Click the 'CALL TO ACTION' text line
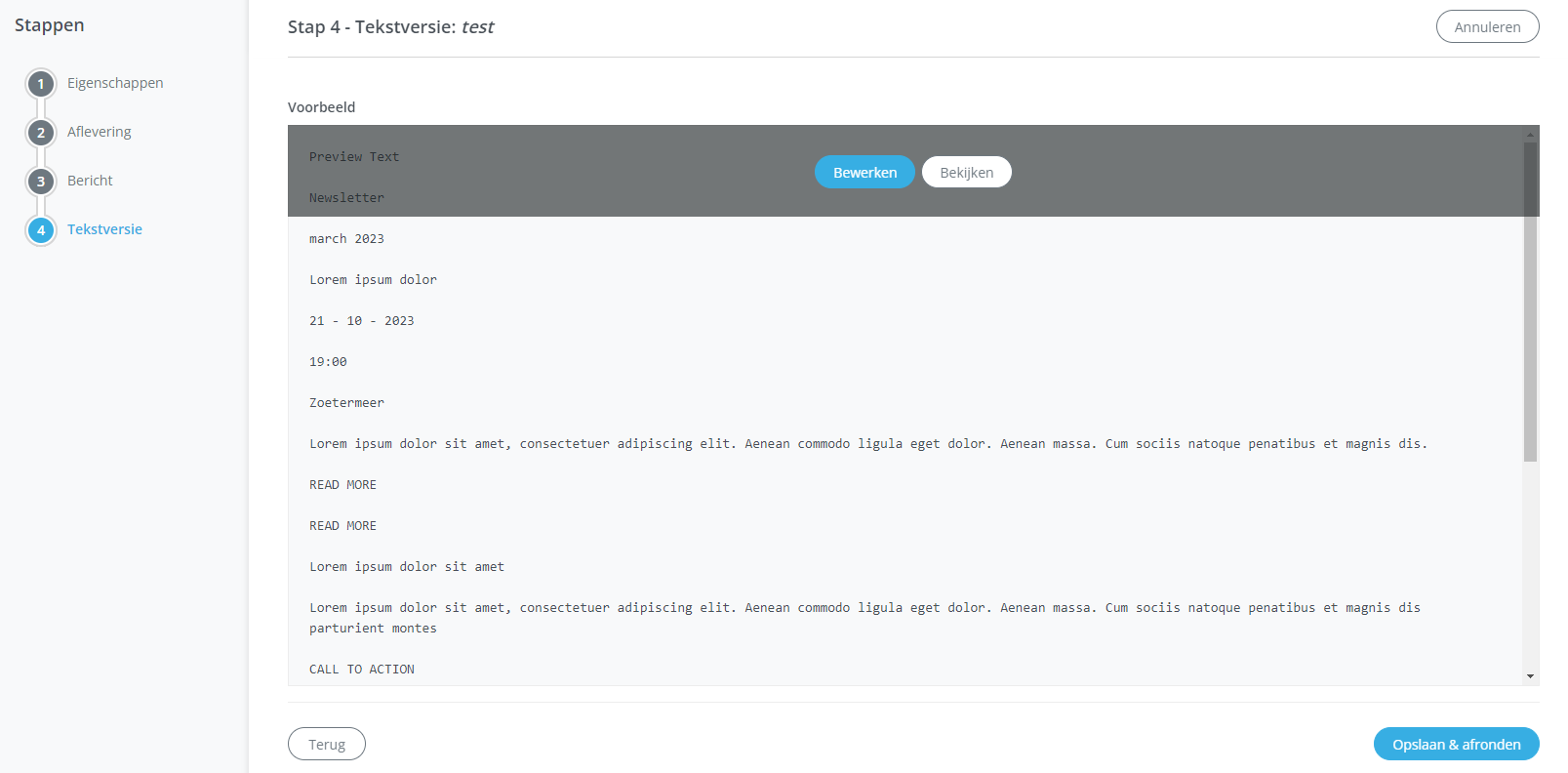Screen dimensions: 1568x773 [362, 670]
